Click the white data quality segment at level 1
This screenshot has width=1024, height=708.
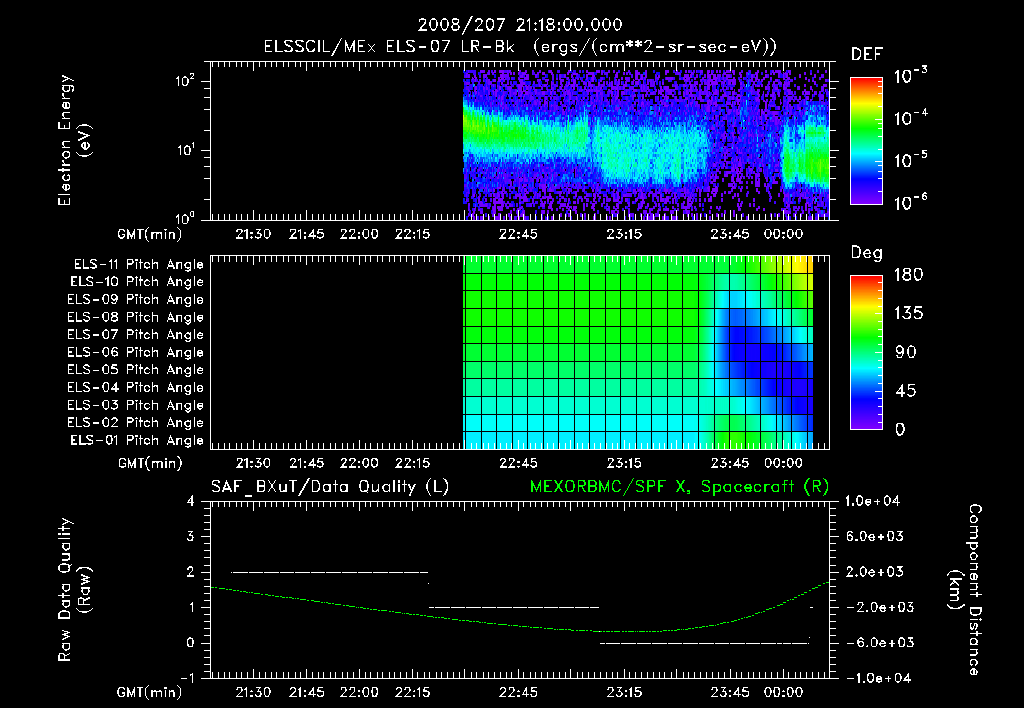click(x=514, y=607)
